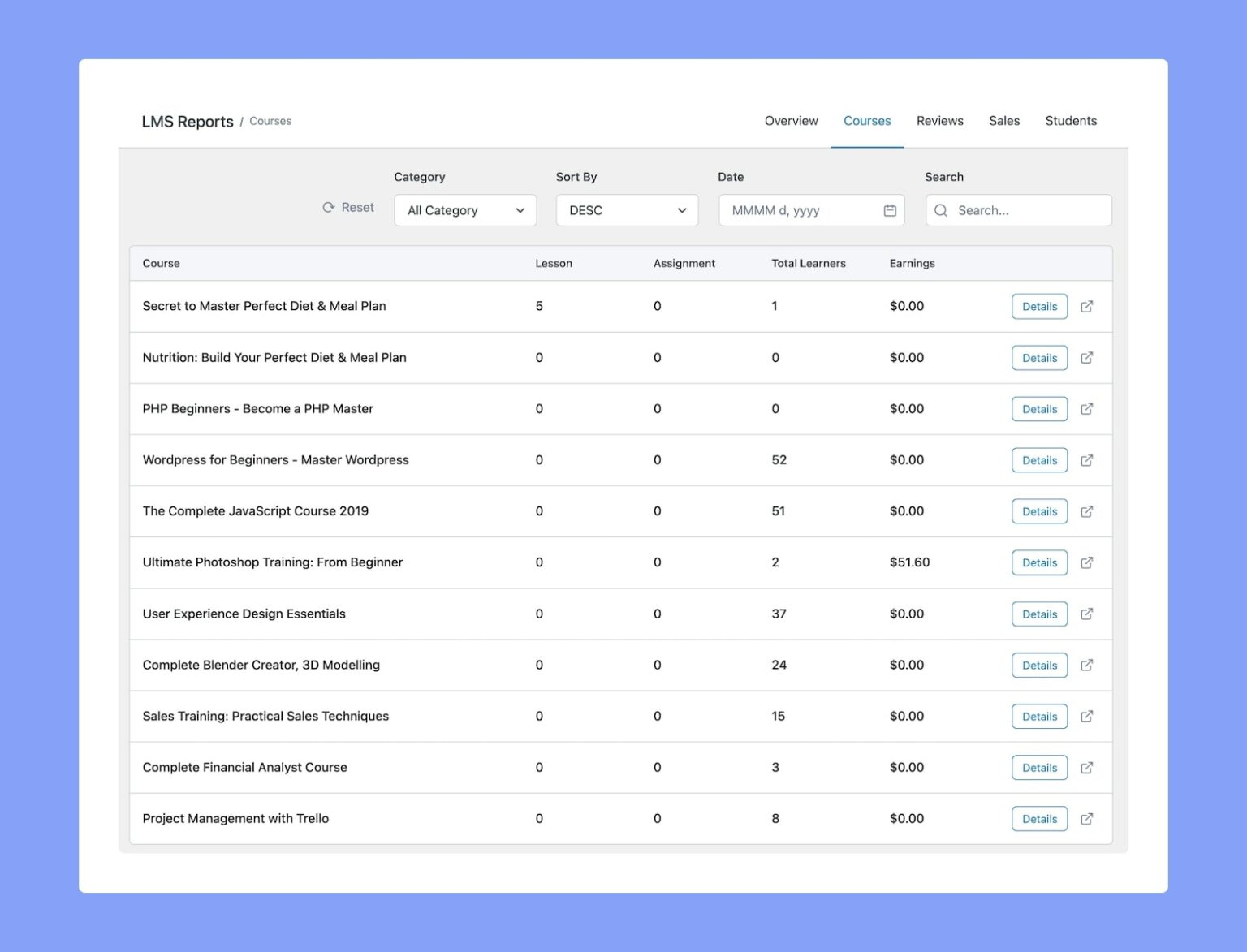Open external link icon for PHP Beginners course

click(x=1086, y=409)
